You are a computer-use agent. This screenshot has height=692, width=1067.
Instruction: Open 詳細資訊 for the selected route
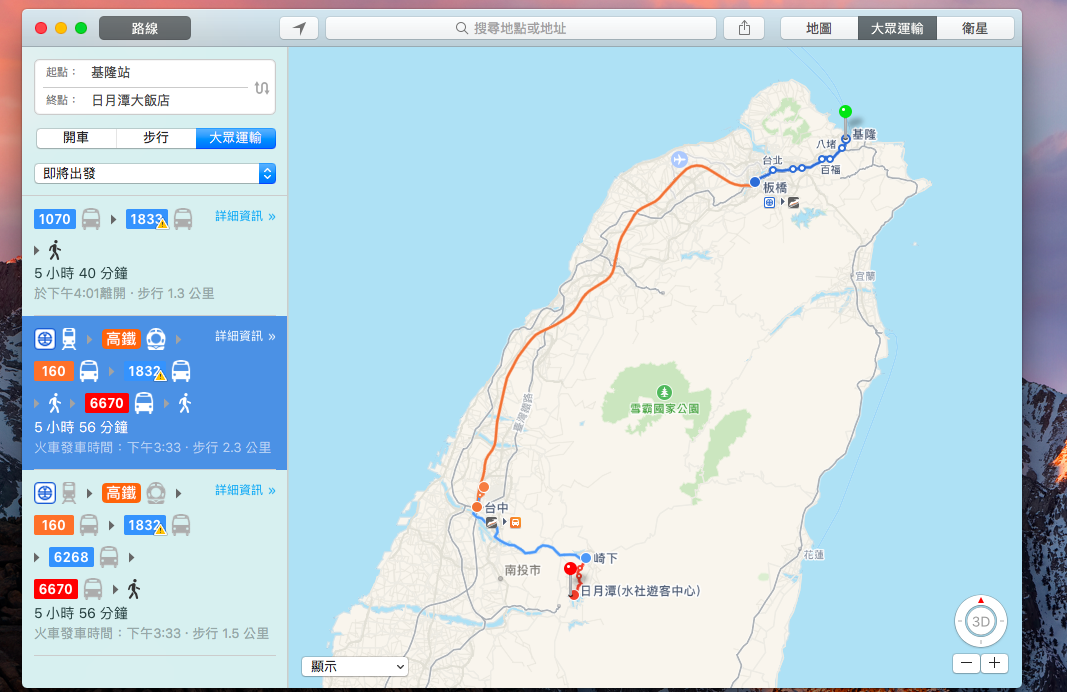click(x=245, y=336)
